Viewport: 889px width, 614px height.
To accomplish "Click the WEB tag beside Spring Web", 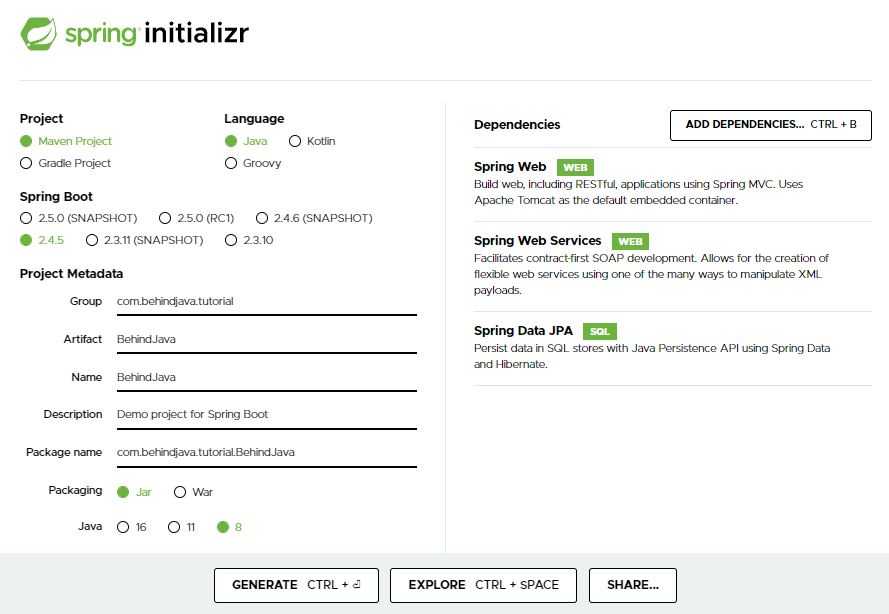I will click(575, 167).
